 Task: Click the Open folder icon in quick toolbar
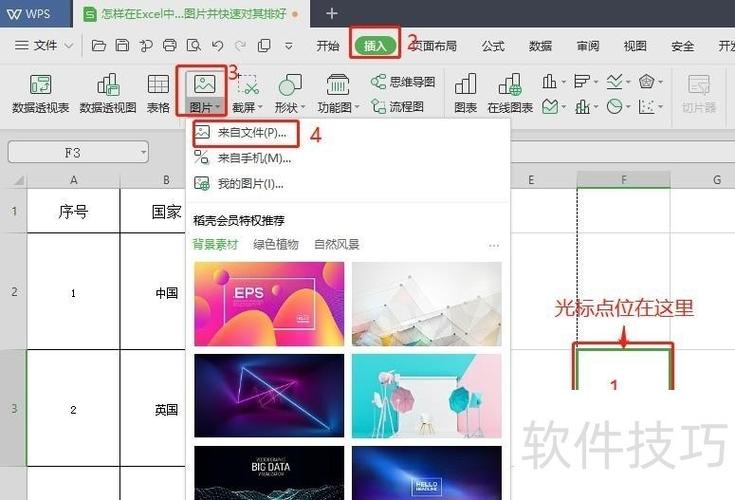(98, 45)
